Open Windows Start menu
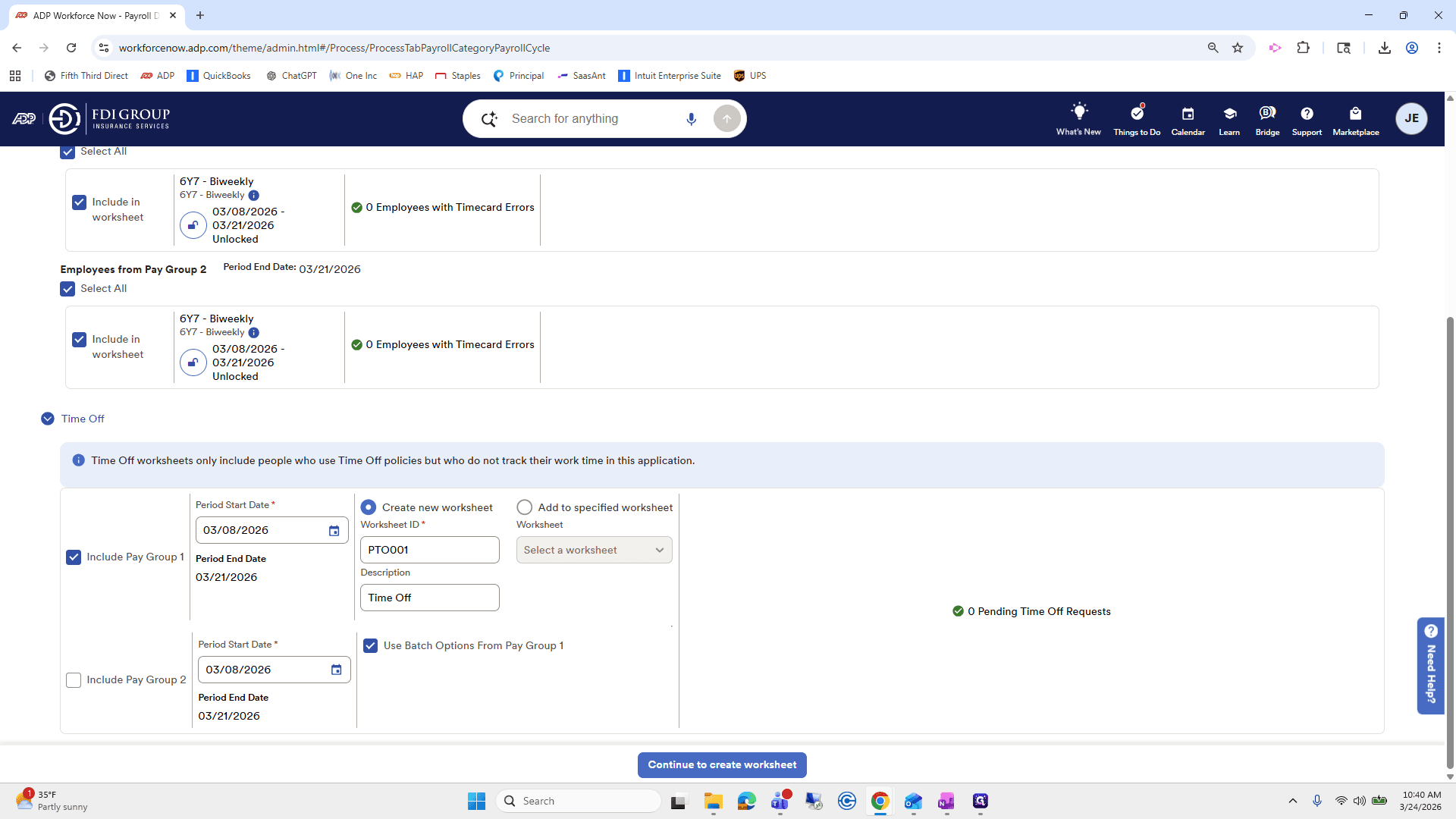This screenshot has width=1456, height=819. point(476,801)
